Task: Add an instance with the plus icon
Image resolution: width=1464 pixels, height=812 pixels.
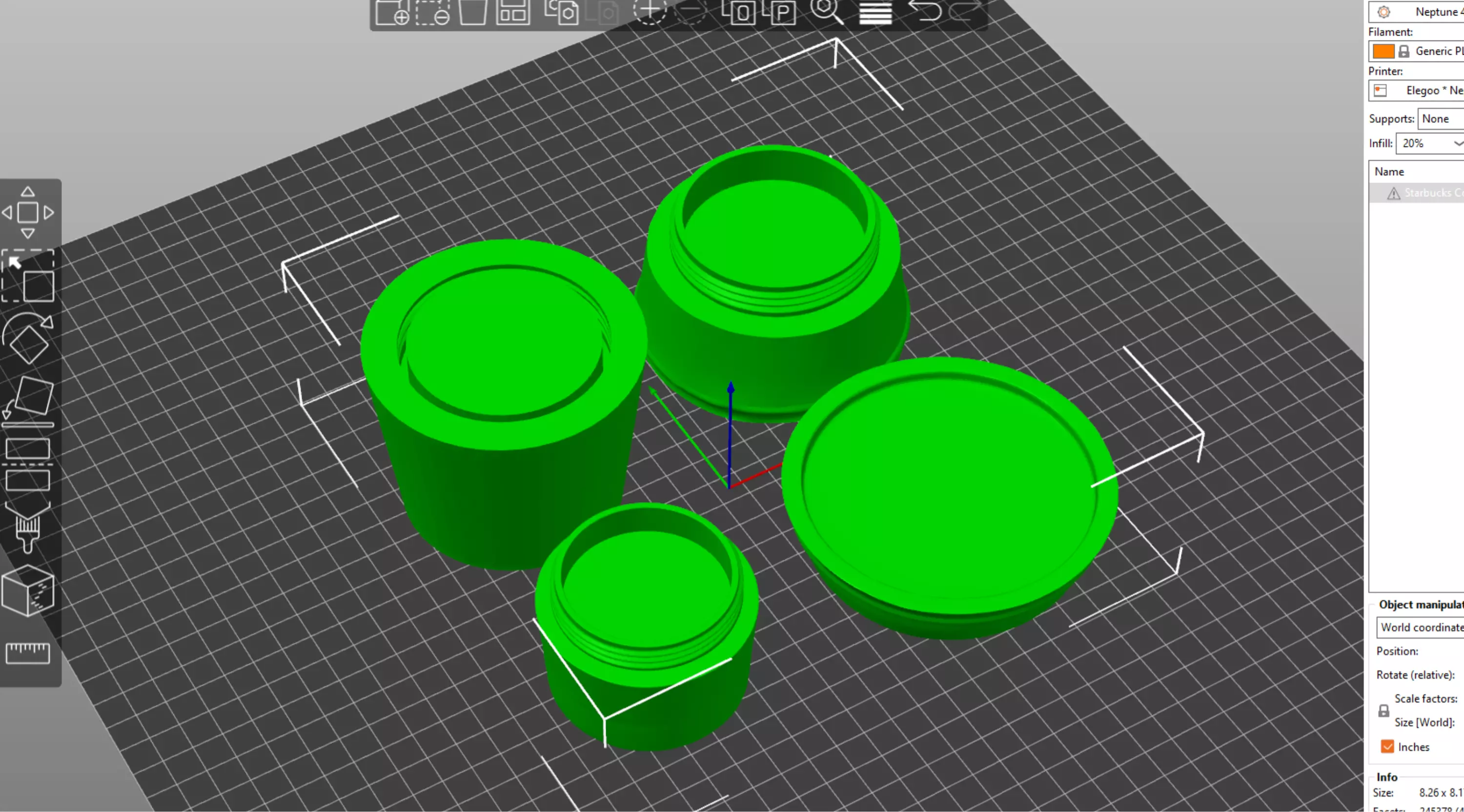Action: tap(650, 11)
